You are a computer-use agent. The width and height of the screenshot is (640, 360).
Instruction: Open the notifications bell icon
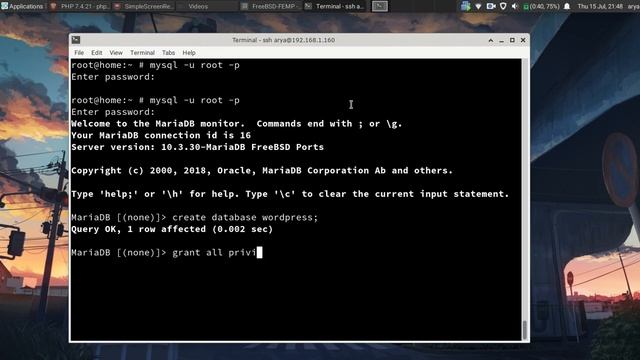tap(567, 6)
